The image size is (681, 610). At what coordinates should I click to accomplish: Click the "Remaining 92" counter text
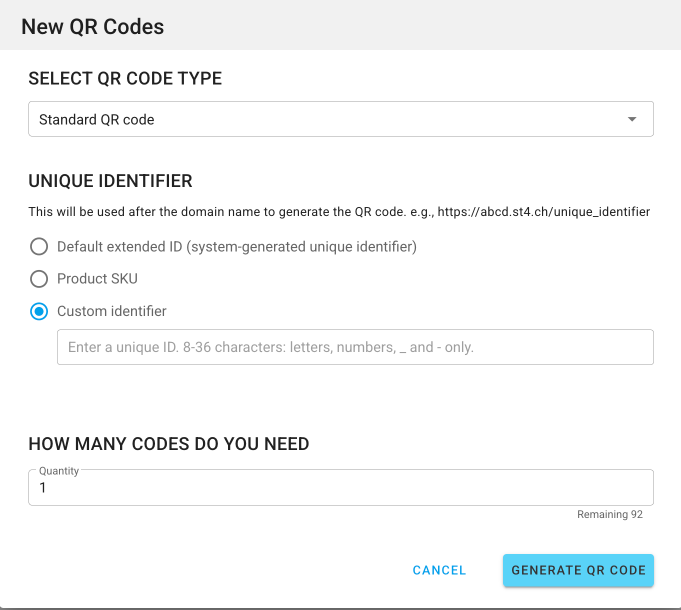coord(609,515)
